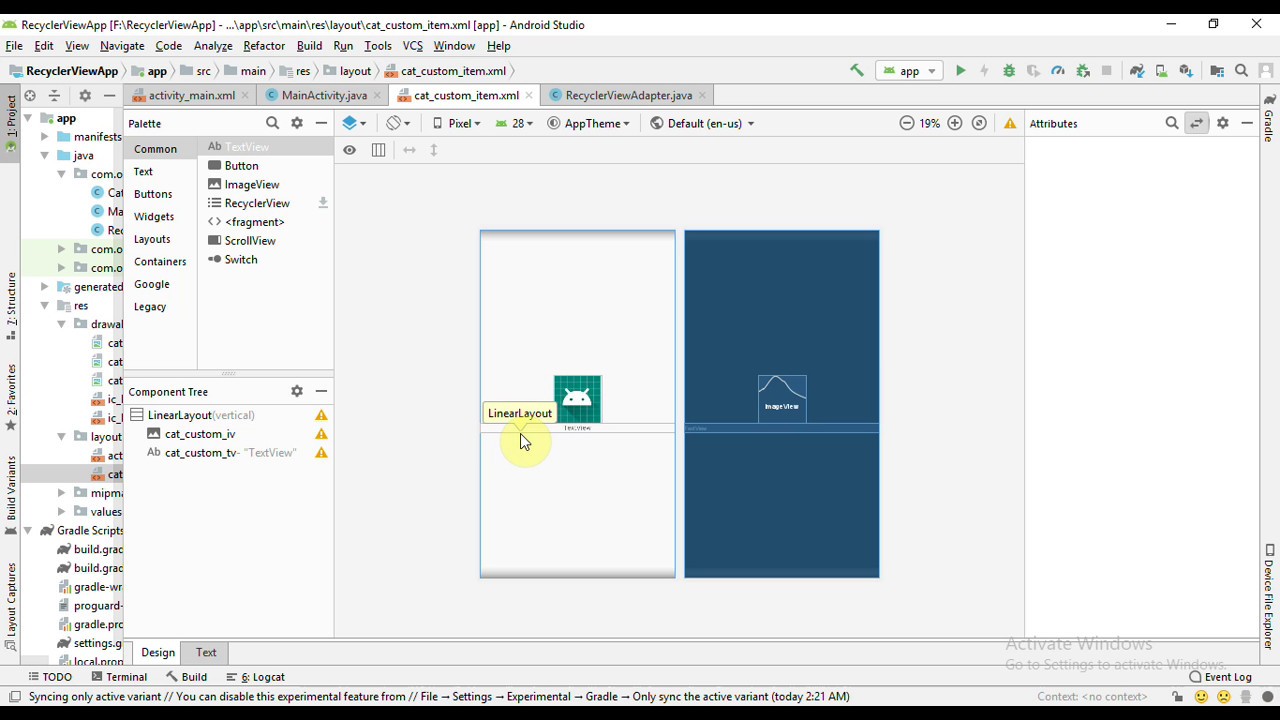Open the Refactor menu
The height and width of the screenshot is (720, 1280).
[264, 46]
